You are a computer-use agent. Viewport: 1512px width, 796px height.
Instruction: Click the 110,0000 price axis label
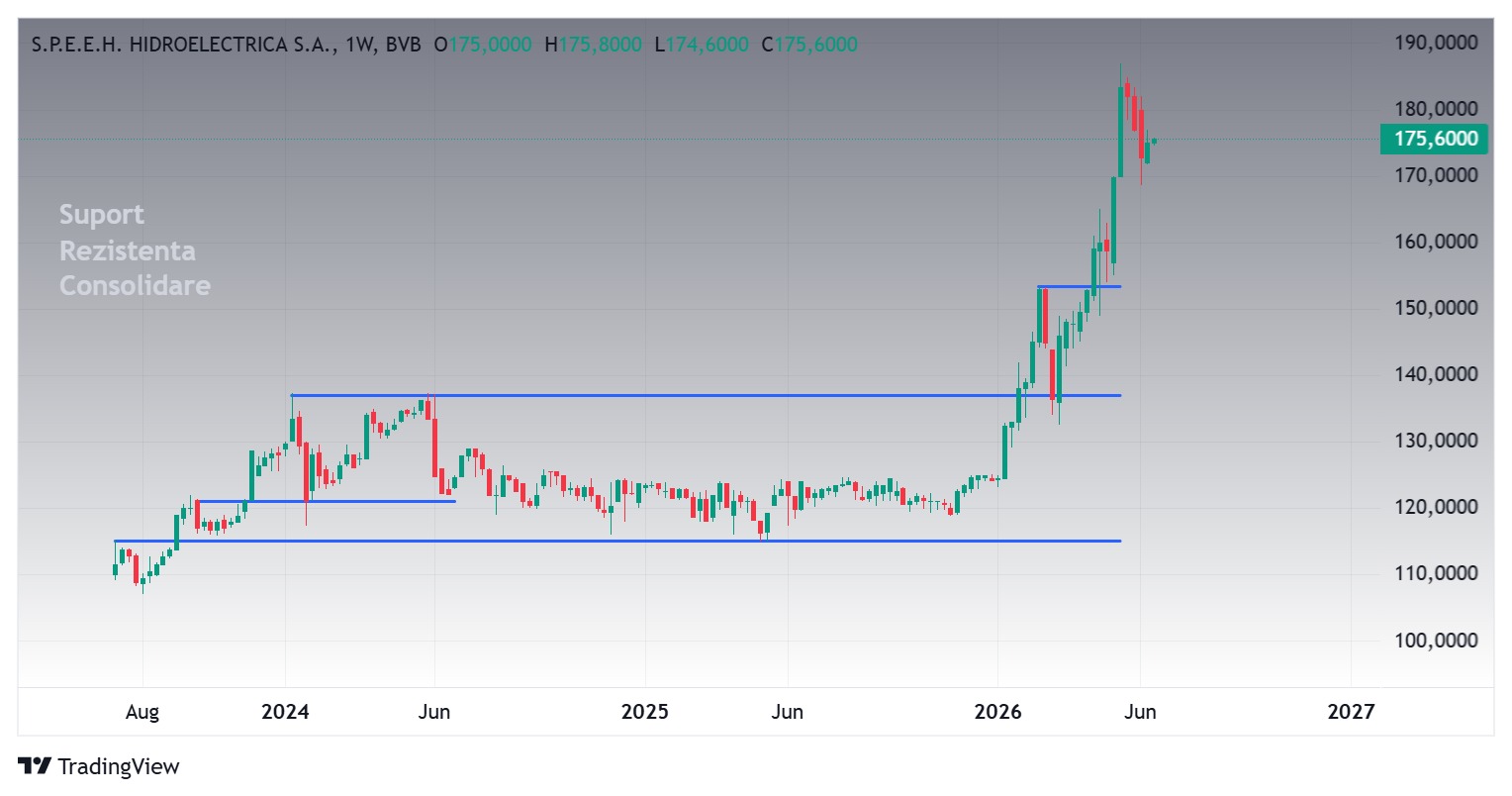[1436, 574]
